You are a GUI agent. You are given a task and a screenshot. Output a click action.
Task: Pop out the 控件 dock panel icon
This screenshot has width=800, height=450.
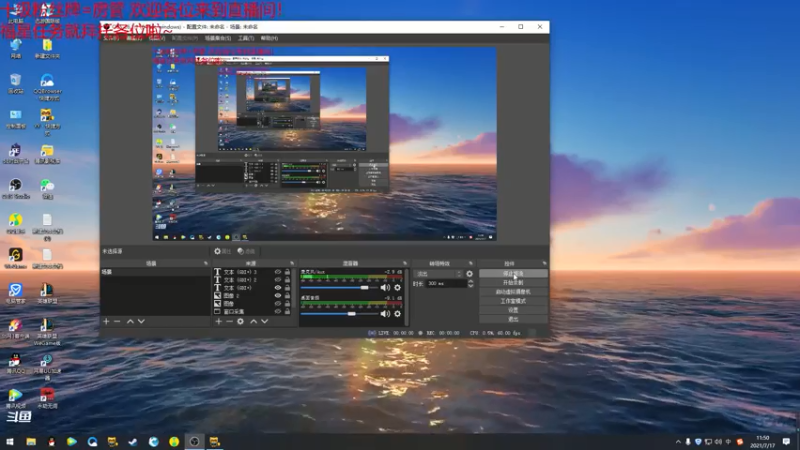(x=544, y=263)
